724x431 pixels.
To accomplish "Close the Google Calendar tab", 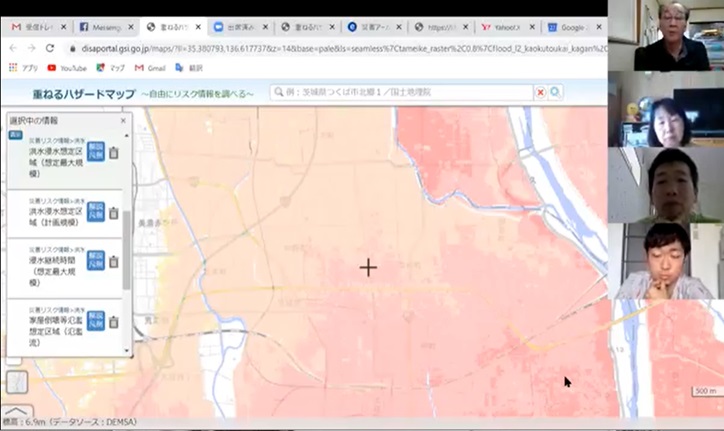I will click(x=599, y=27).
